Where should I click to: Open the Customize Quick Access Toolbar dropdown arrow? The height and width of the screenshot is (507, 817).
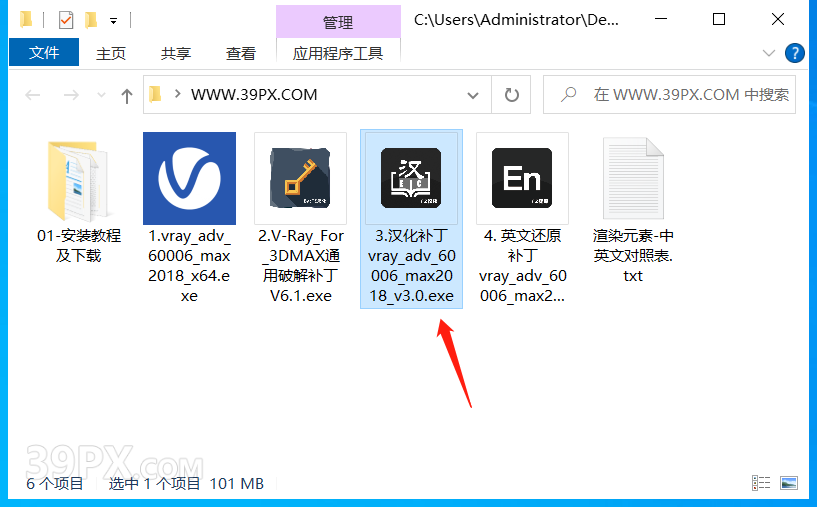pos(113,21)
